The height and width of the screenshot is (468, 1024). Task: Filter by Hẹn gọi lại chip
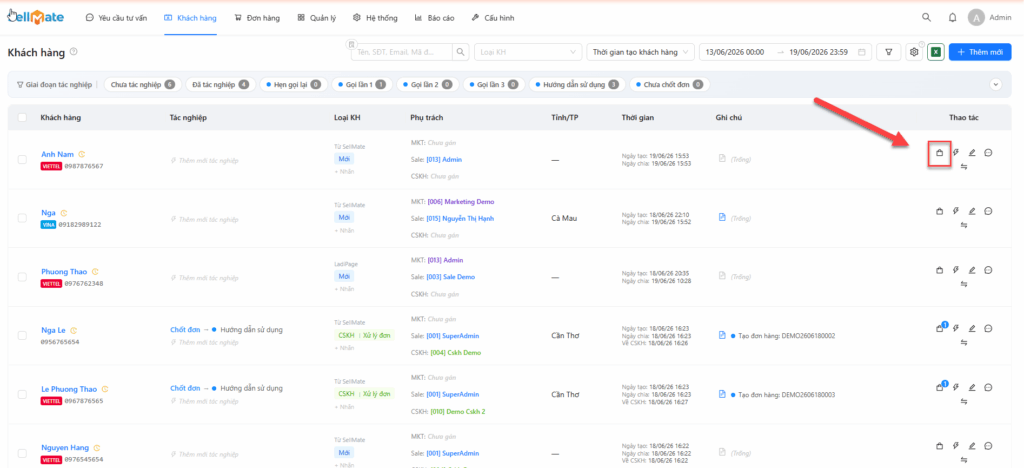pos(293,84)
